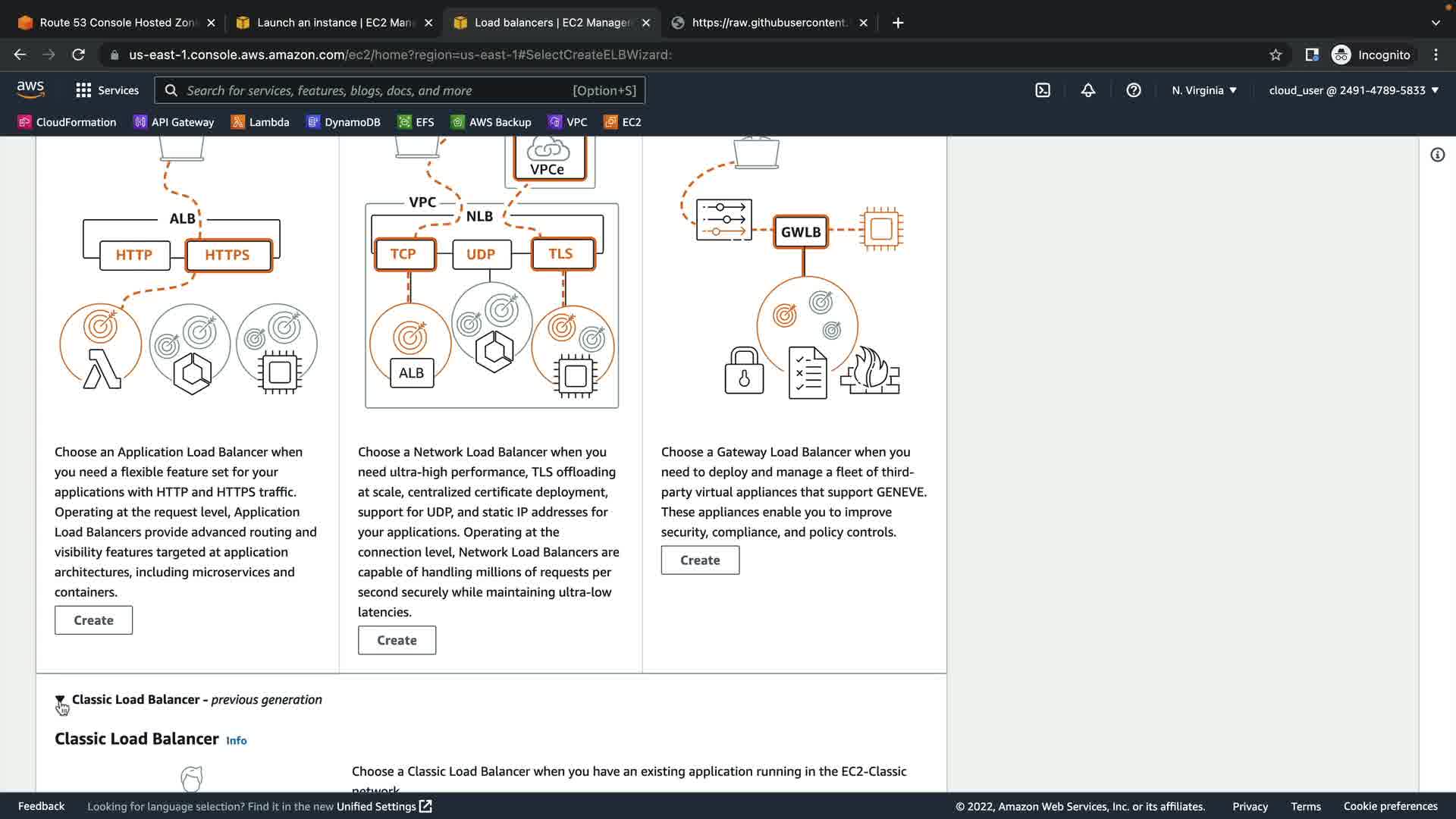Open the Services grid menu
The width and height of the screenshot is (1456, 819).
tap(108, 90)
